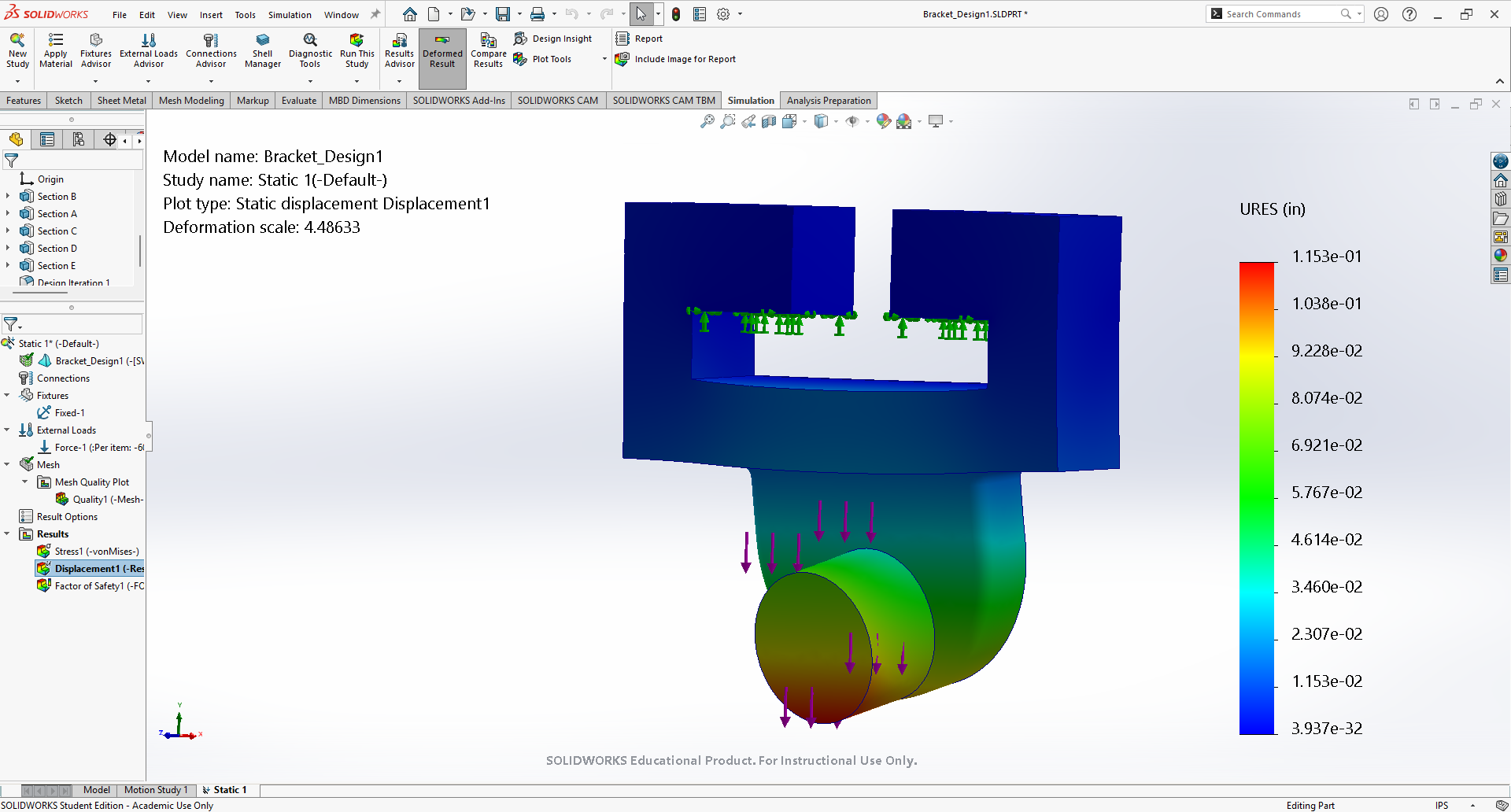1511x812 pixels.
Task: Switch to the Model tab
Action: (x=97, y=790)
